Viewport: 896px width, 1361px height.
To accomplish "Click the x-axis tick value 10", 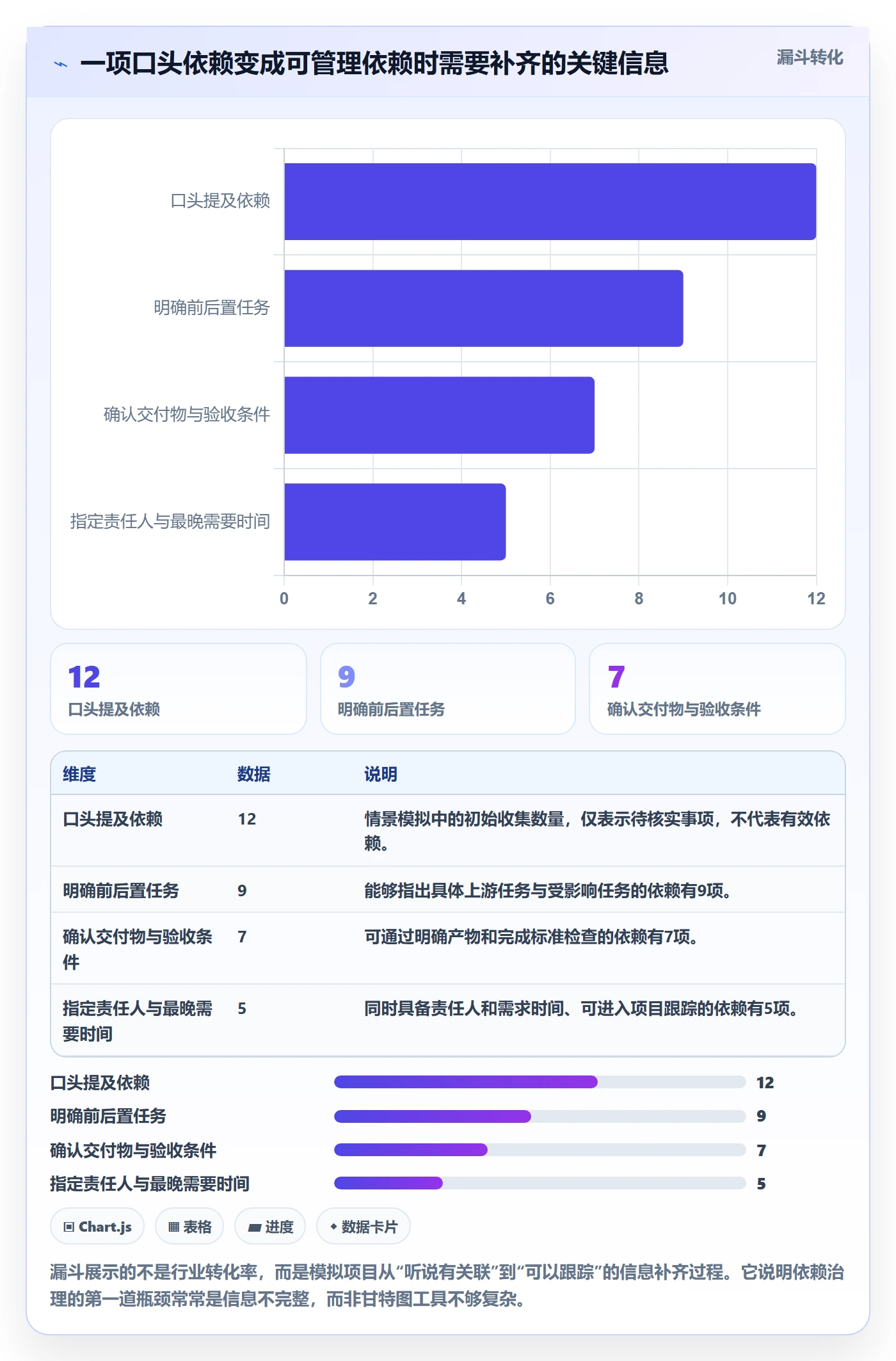I will 728,599.
